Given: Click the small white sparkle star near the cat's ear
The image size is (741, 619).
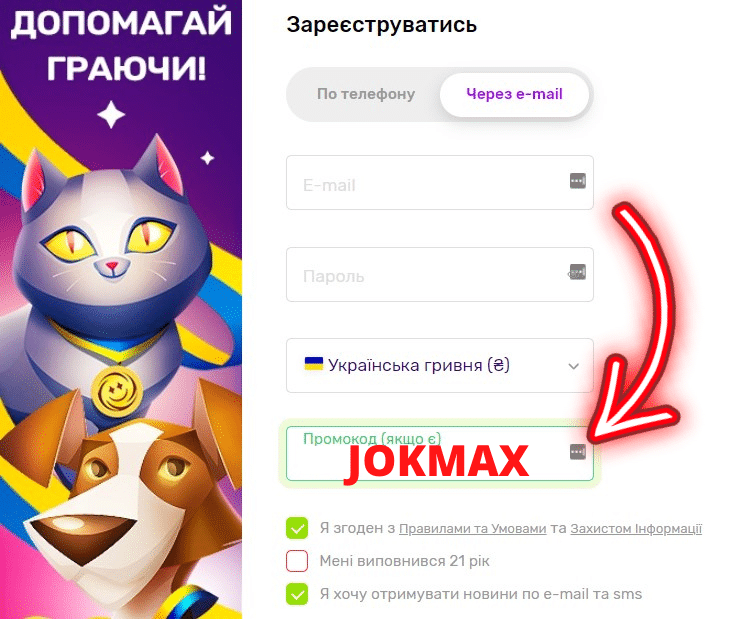Looking at the screenshot, I should pos(207,158).
